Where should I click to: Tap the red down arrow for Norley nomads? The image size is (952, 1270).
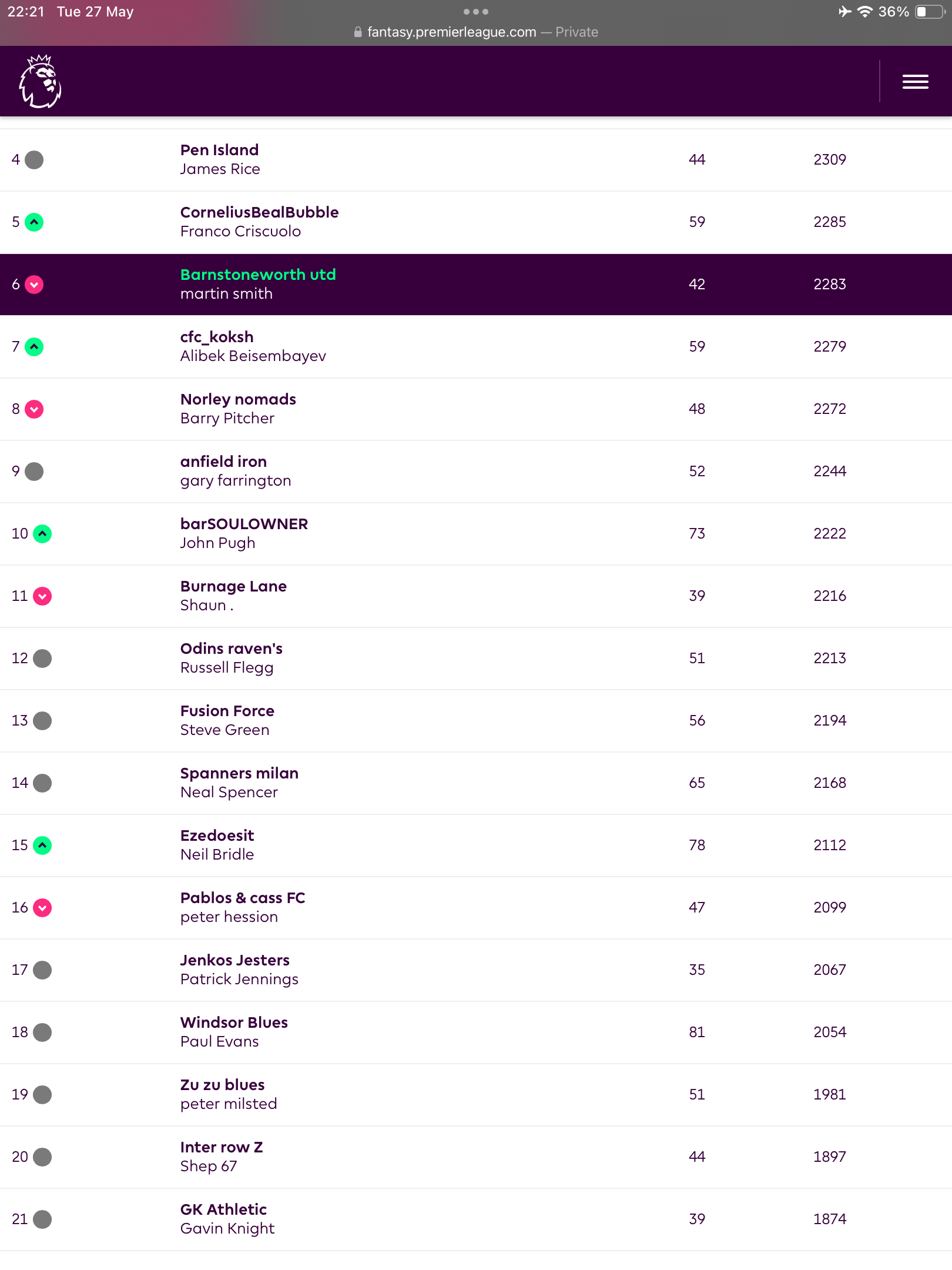(x=34, y=409)
